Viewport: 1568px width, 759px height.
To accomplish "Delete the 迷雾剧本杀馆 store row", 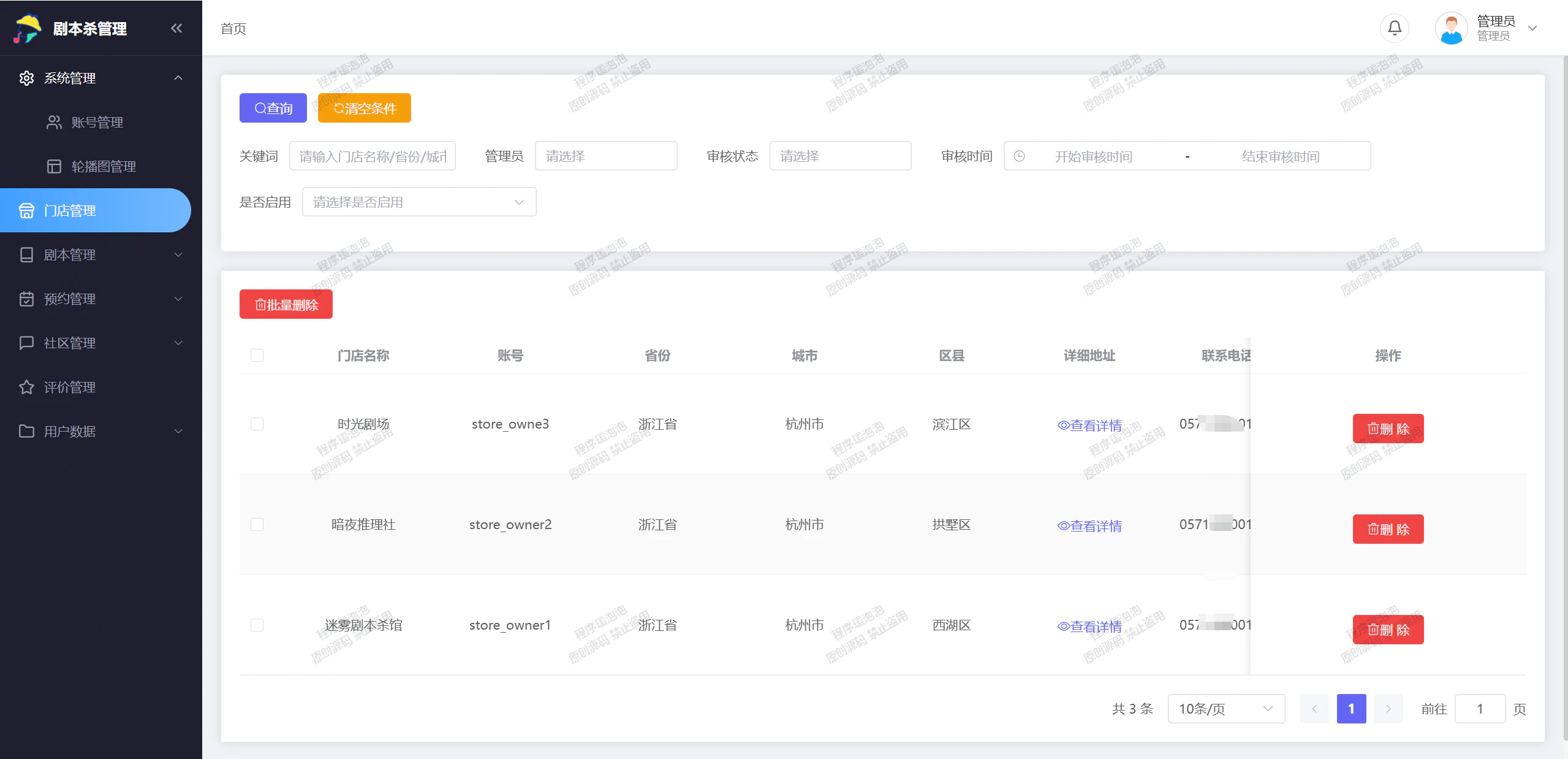I will click(x=1388, y=630).
